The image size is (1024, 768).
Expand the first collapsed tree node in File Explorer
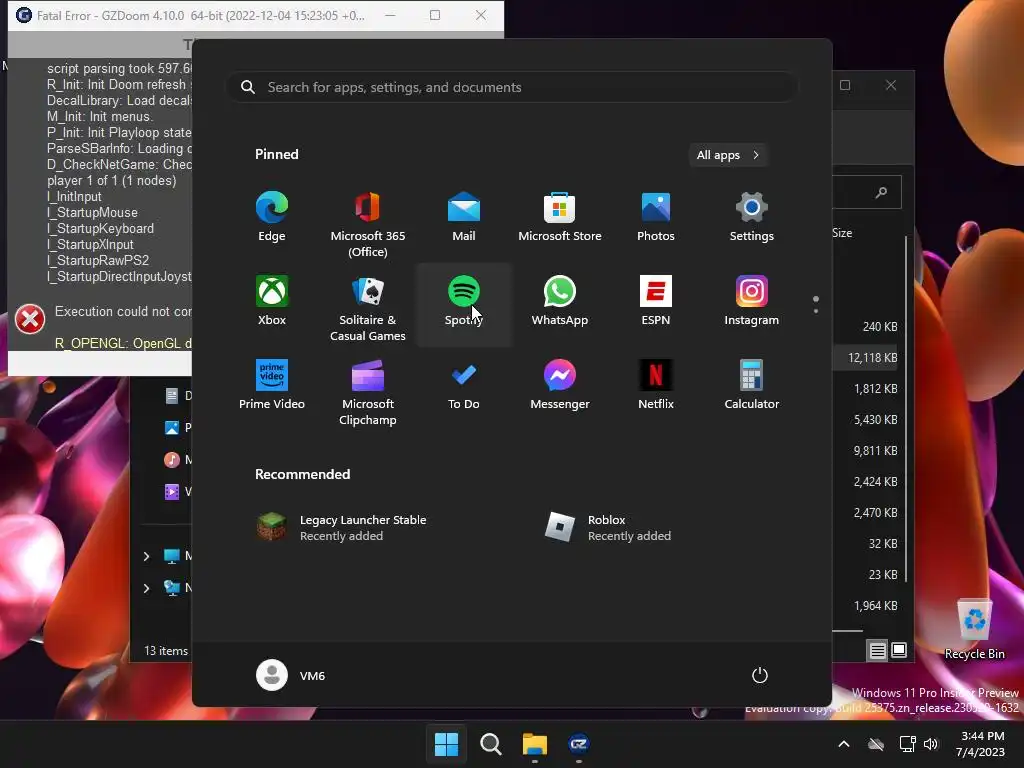(x=146, y=556)
